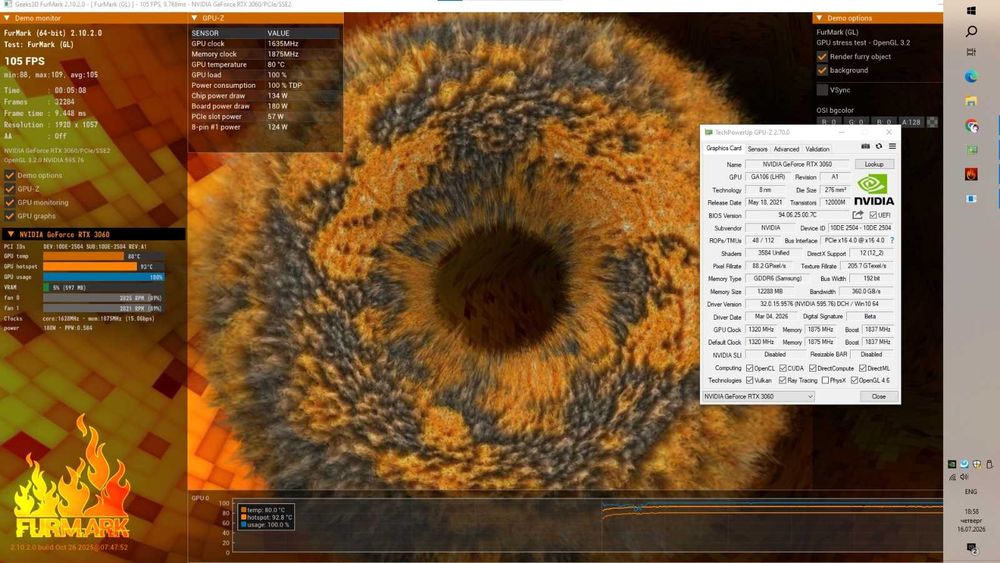The width and height of the screenshot is (1000, 563).
Task: Click the A 128 alpha value slider
Action: point(911,122)
